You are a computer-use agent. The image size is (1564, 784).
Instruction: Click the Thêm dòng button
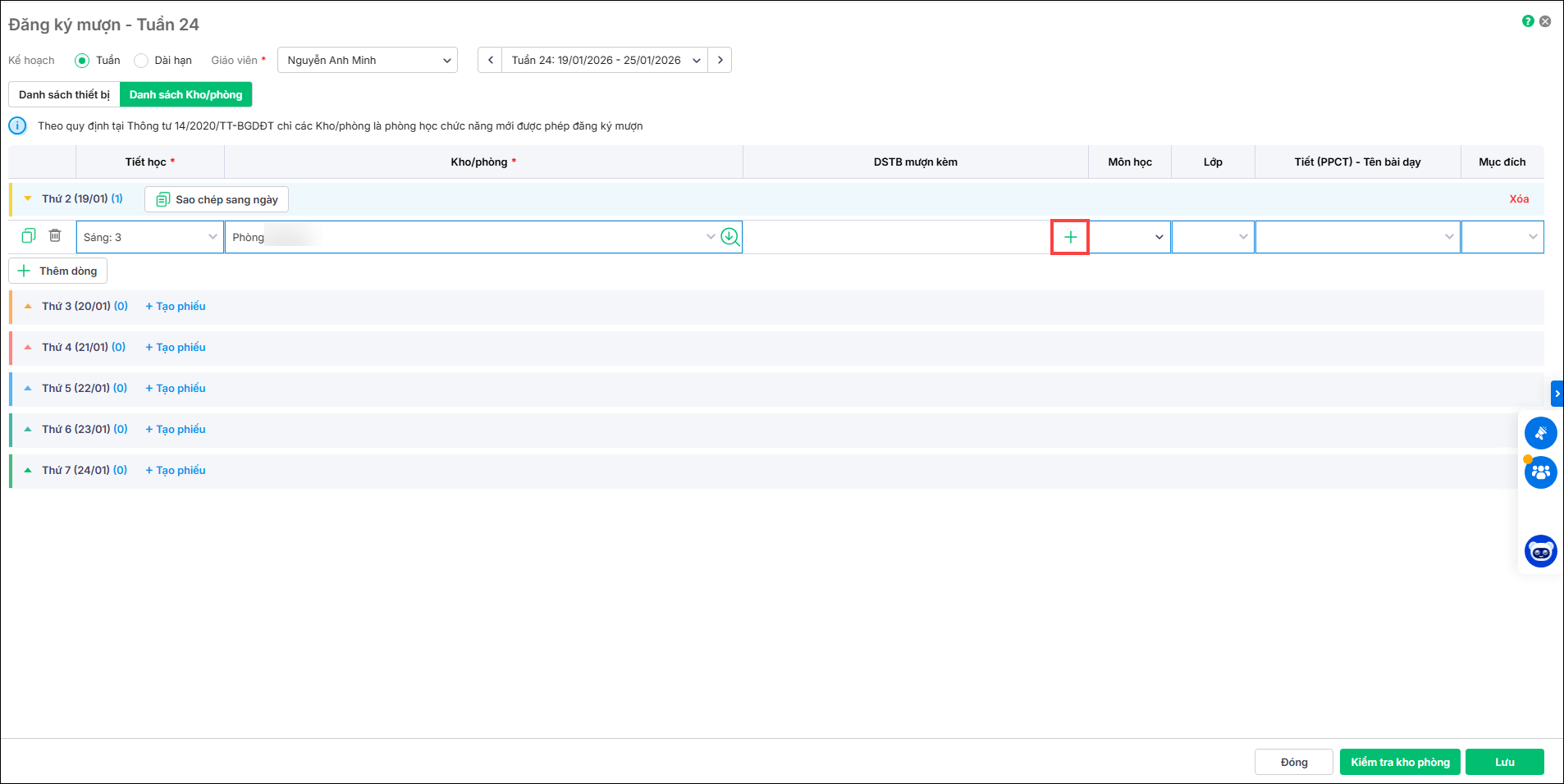[57, 271]
